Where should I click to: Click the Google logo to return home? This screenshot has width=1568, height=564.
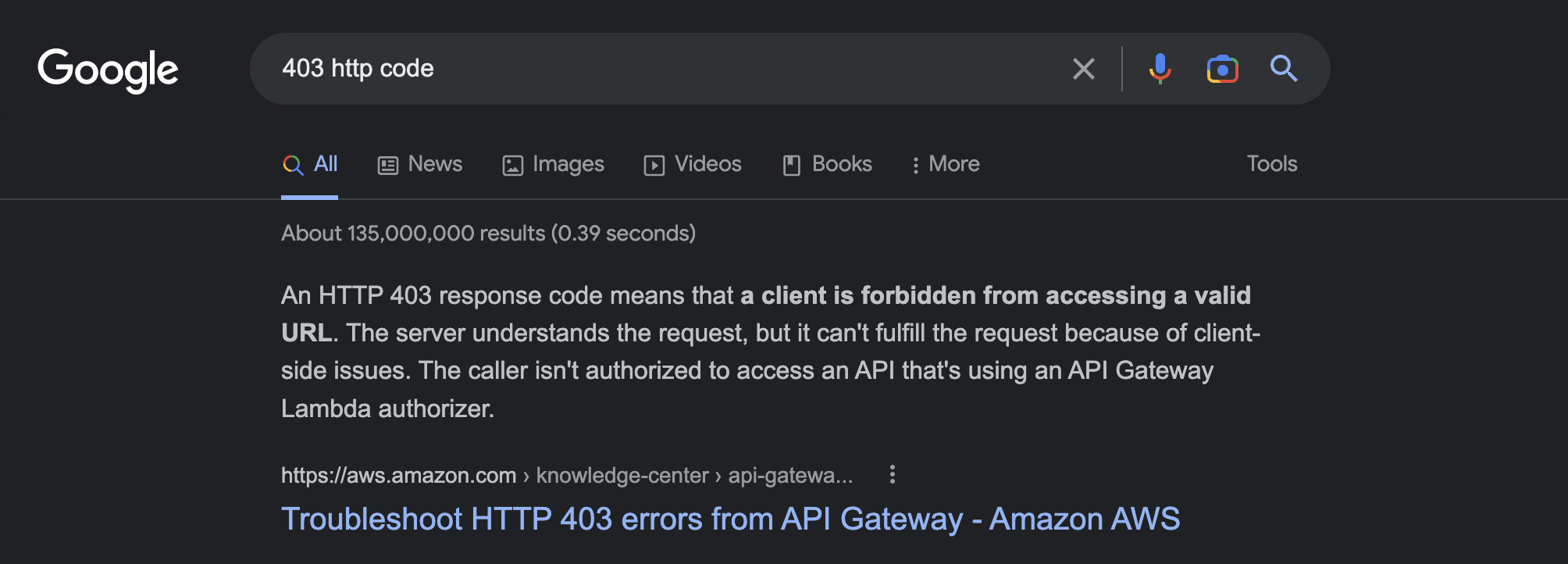[x=109, y=69]
